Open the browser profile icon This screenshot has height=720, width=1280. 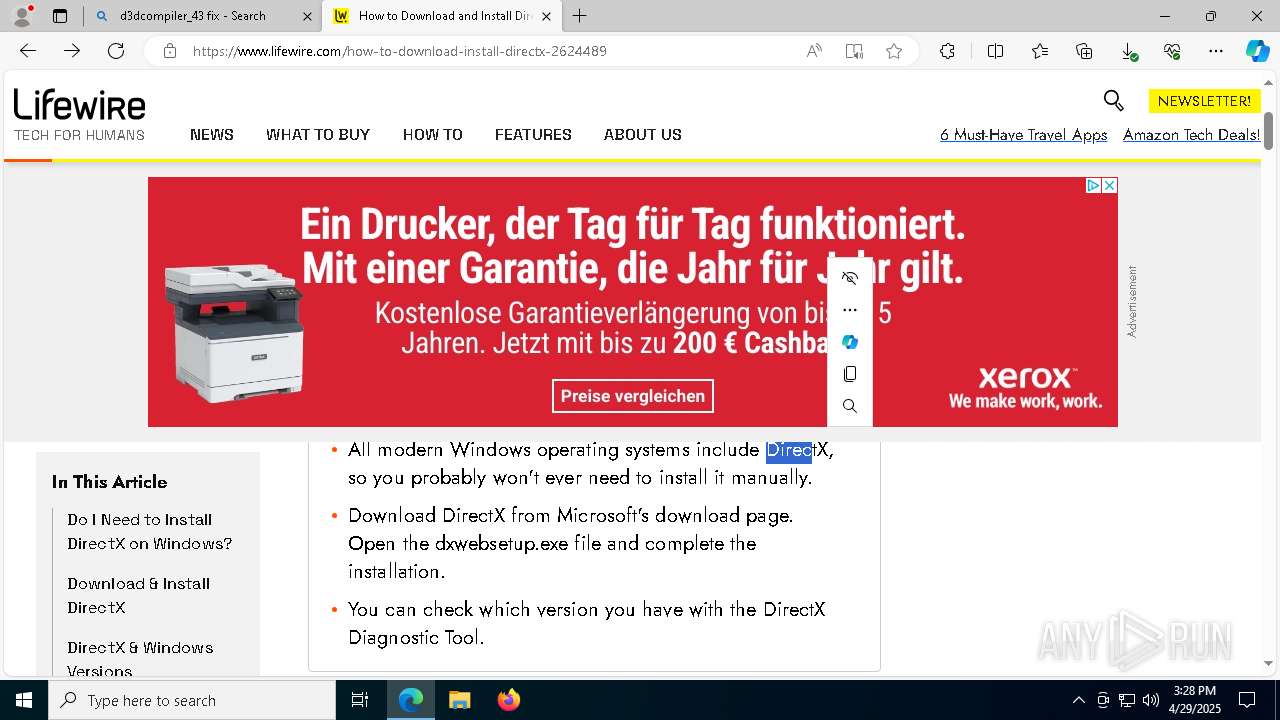22,16
